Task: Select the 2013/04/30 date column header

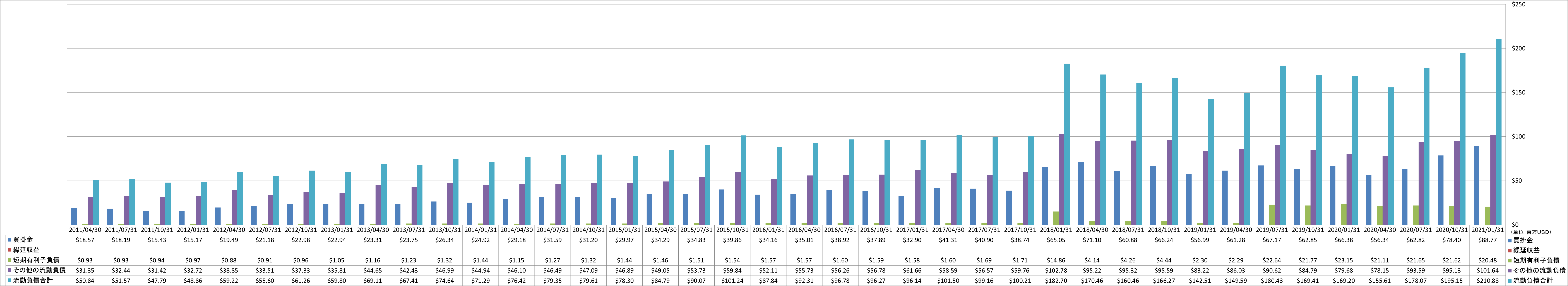Action: [x=372, y=230]
